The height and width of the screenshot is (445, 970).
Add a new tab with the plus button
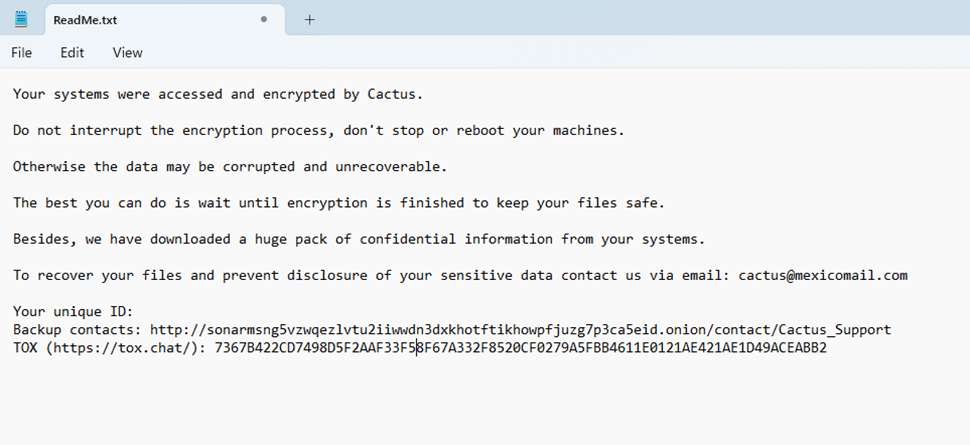point(310,19)
